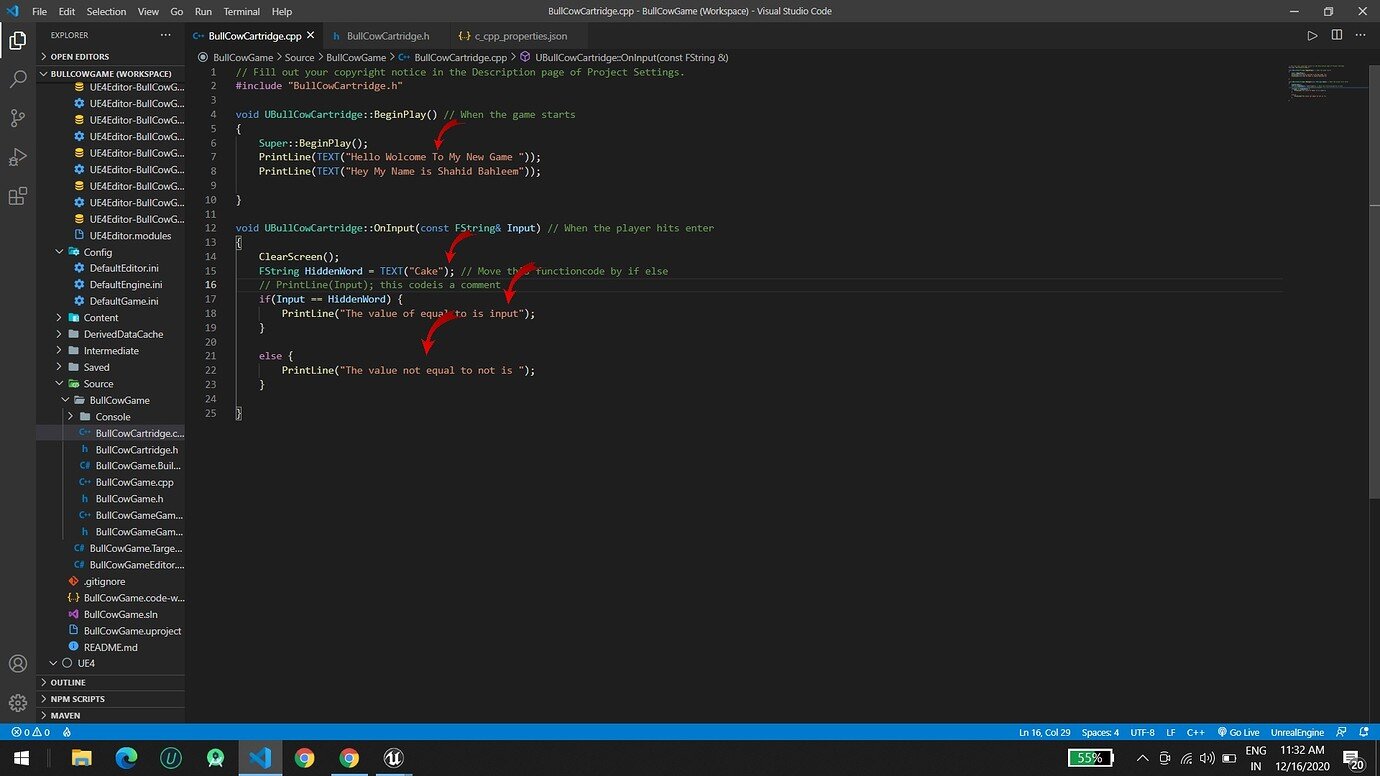Split the editor using the split icon
1380x776 pixels.
[1337, 34]
